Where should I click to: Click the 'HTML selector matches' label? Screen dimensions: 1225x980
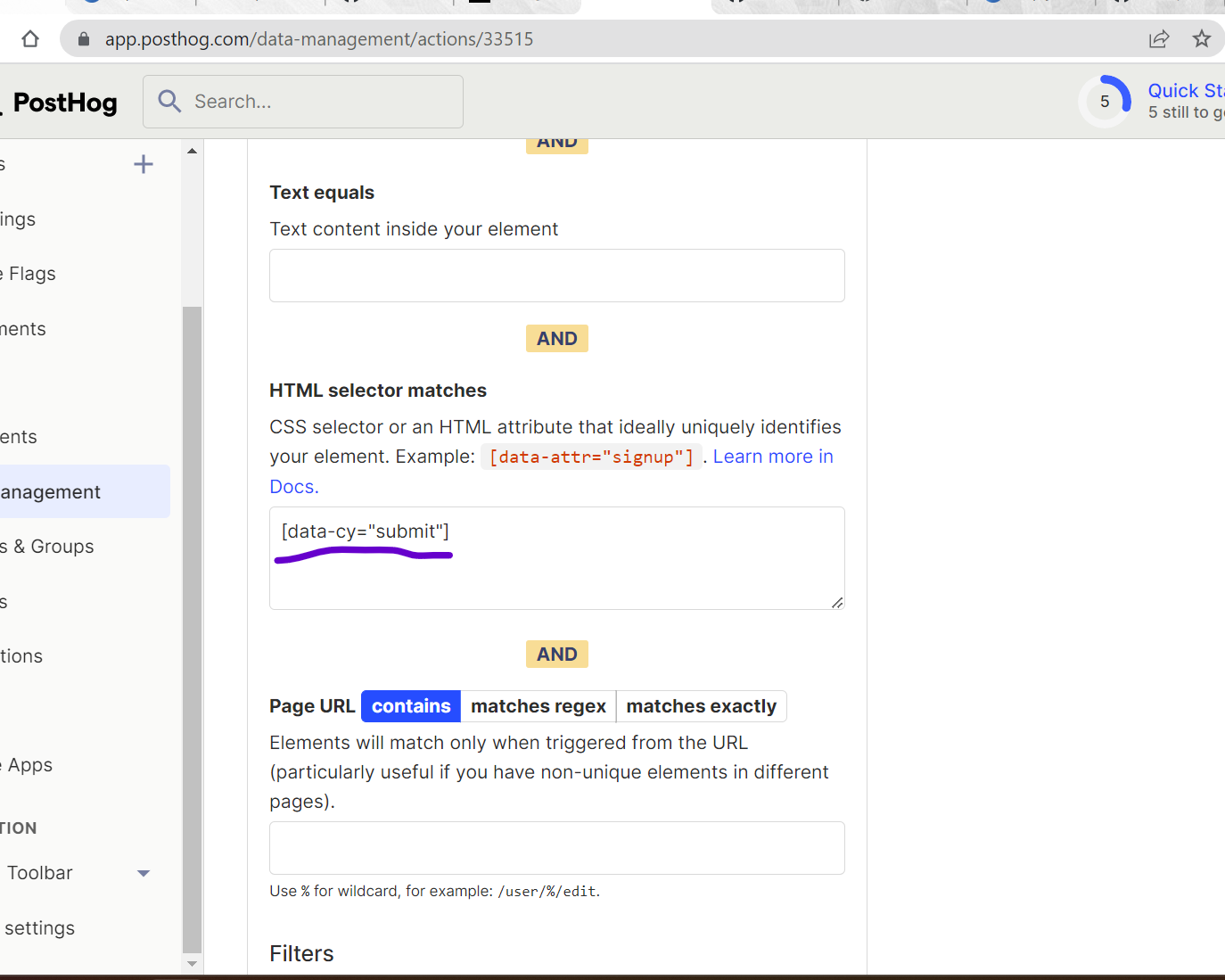378,391
